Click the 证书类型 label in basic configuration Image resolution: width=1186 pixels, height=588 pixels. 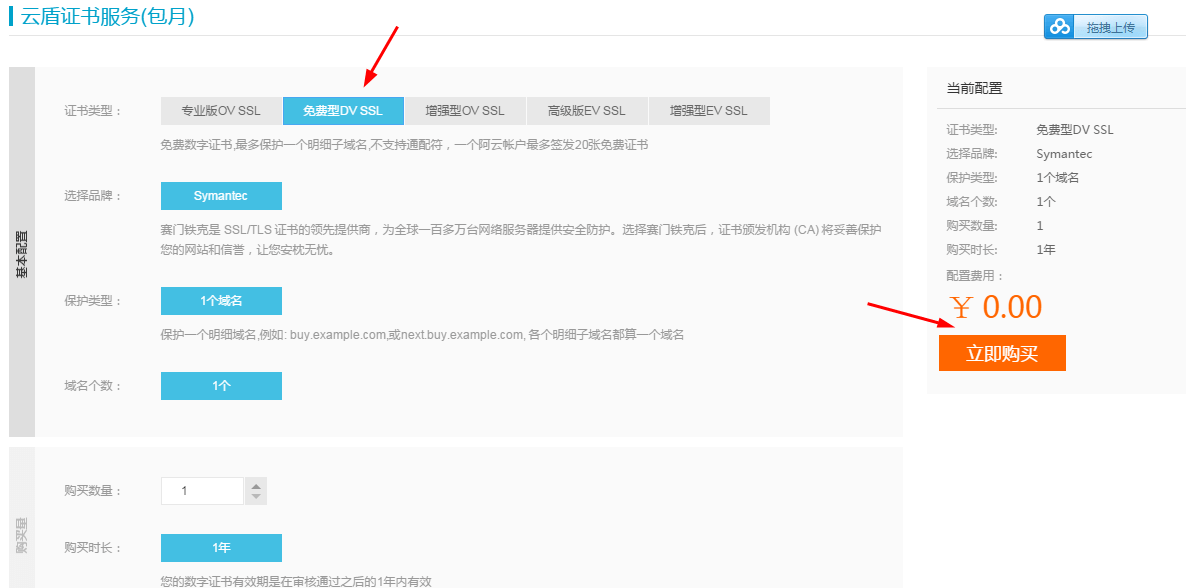click(92, 111)
